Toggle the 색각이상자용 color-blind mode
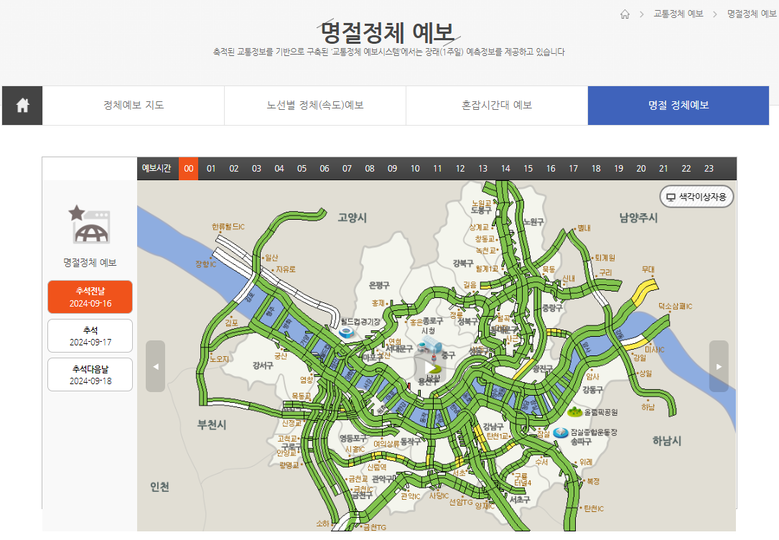Image resolution: width=779 pixels, height=540 pixels. click(697, 197)
